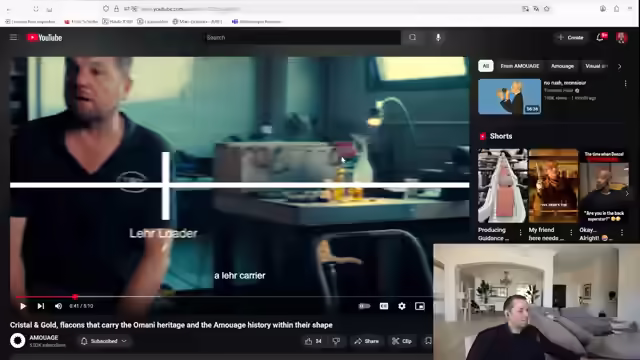Screen dimensions: 640x360
Task: Go to YouTube home via logo
Action: pos(44,38)
